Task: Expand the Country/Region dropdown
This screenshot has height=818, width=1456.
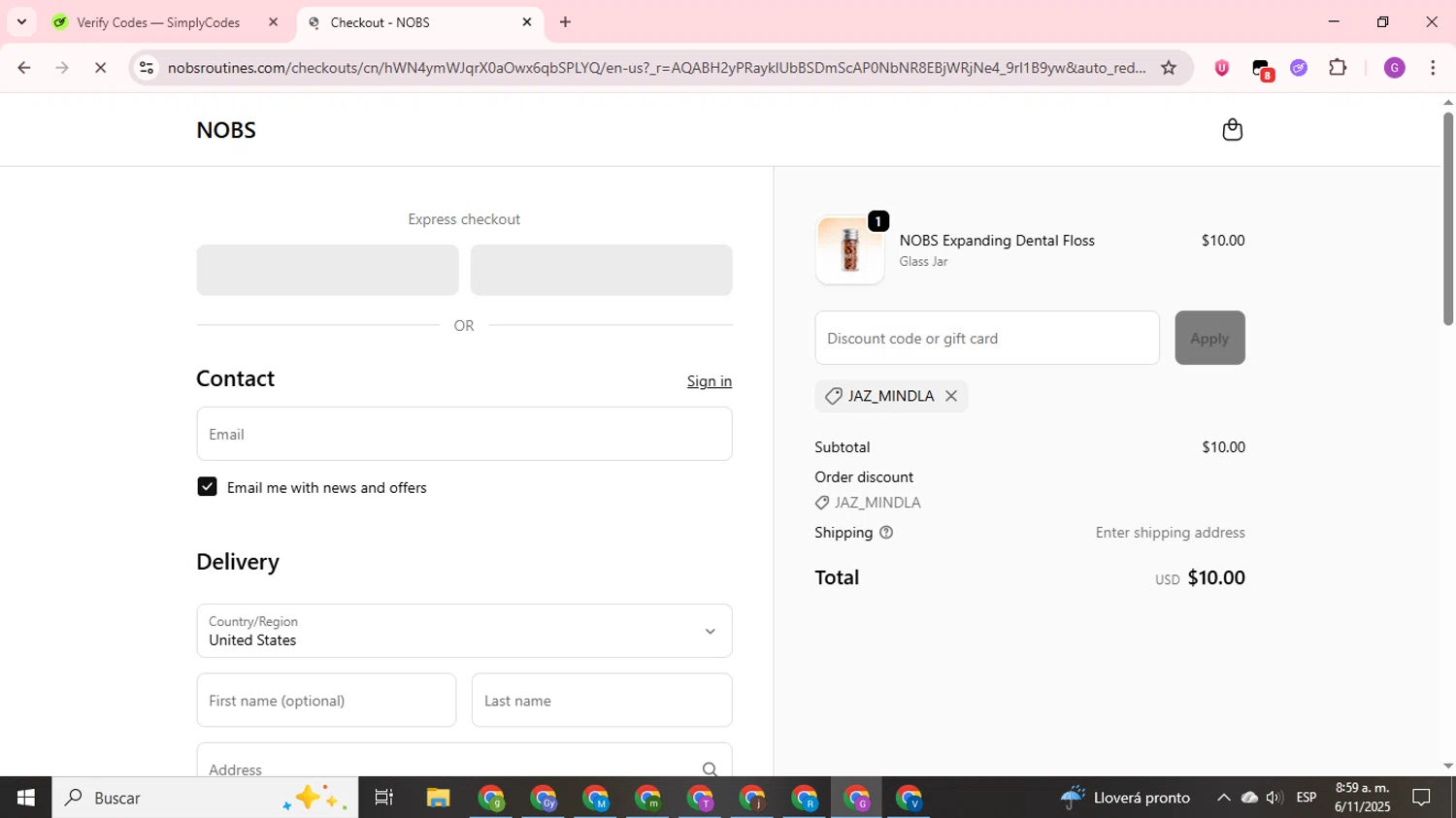Action: tap(464, 631)
